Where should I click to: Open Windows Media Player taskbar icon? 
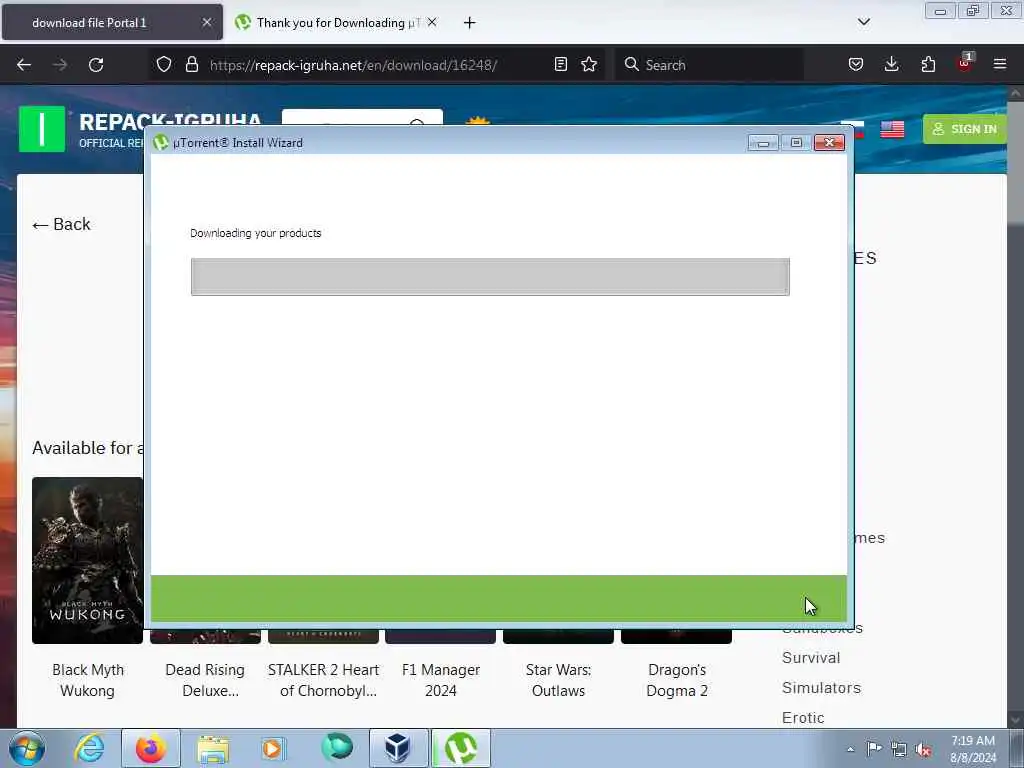272,748
